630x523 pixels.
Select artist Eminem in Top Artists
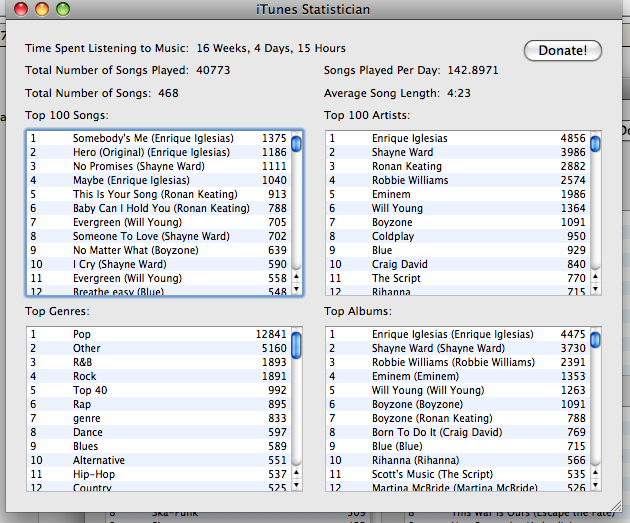(458, 194)
